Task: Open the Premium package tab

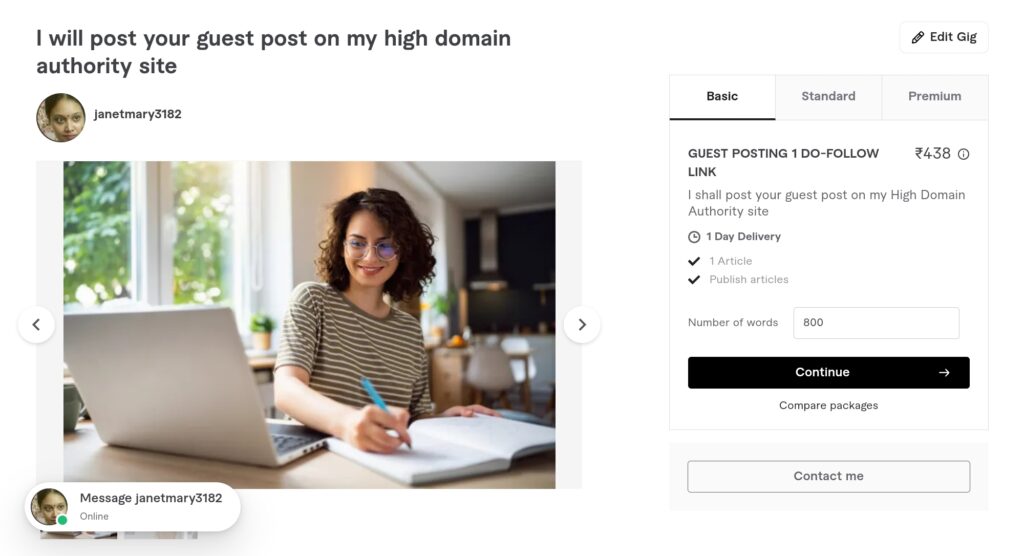Action: 935,97
